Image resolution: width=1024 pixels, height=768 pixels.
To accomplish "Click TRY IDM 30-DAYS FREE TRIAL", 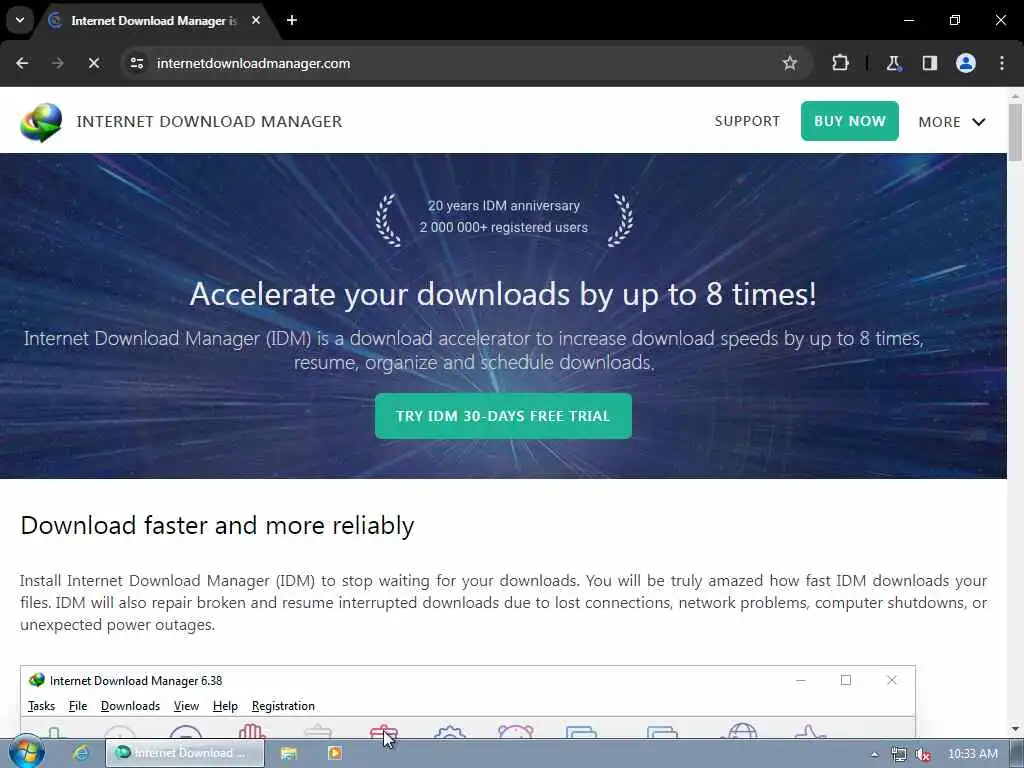I will [x=503, y=416].
